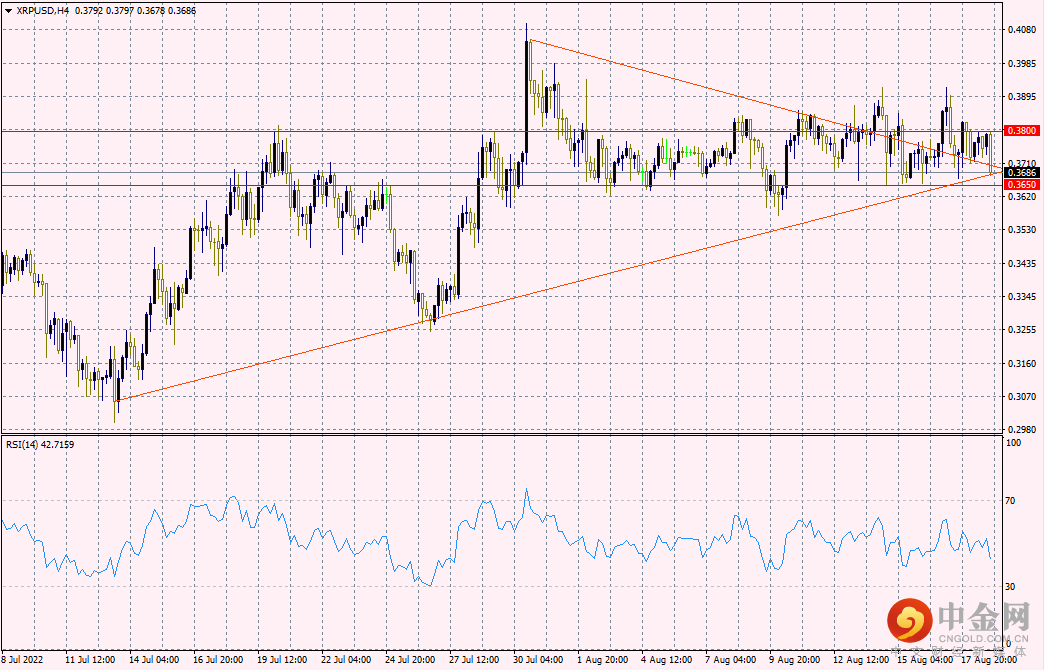
Task: Click the current price tag 0.3686
Action: (1021, 172)
